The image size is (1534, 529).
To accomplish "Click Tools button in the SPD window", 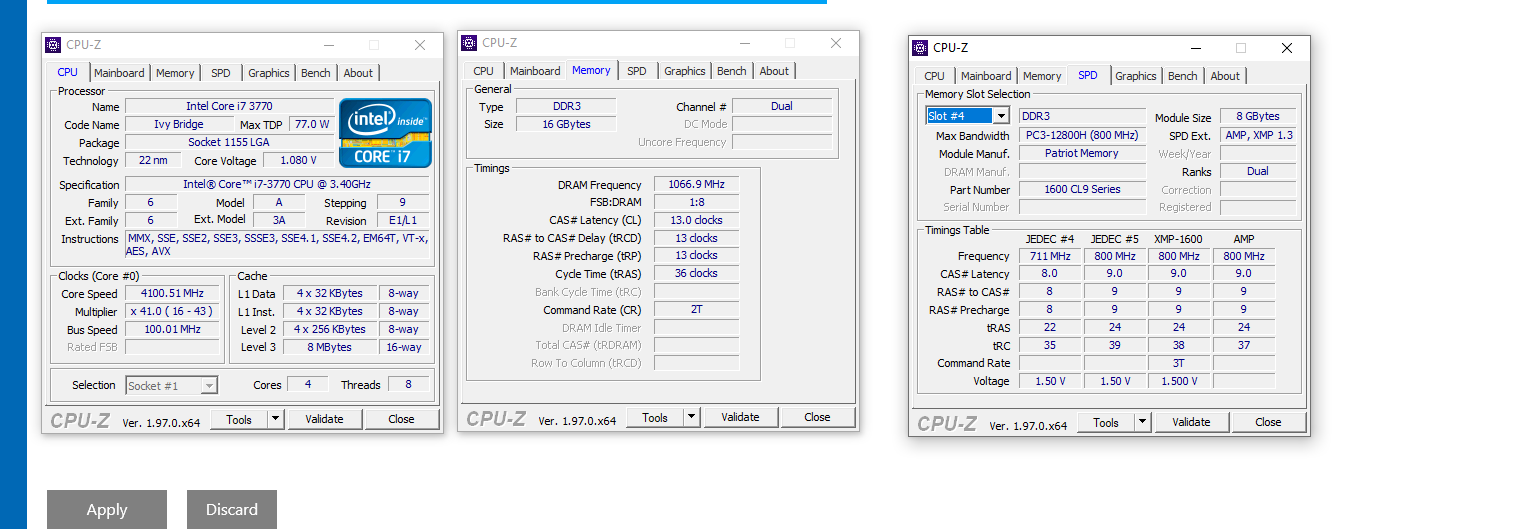I will 1106,422.
